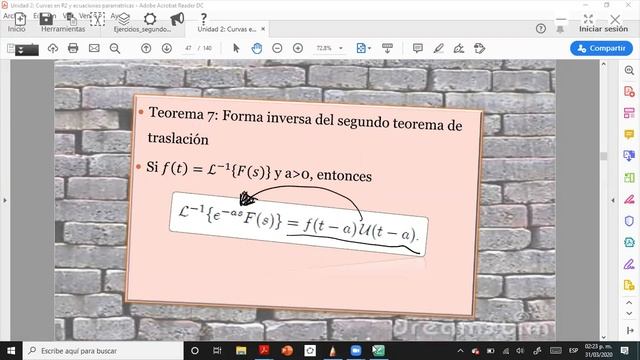Click the overlay question mark icon
Viewport: 640px width, 360px height.
(x=203, y=18)
